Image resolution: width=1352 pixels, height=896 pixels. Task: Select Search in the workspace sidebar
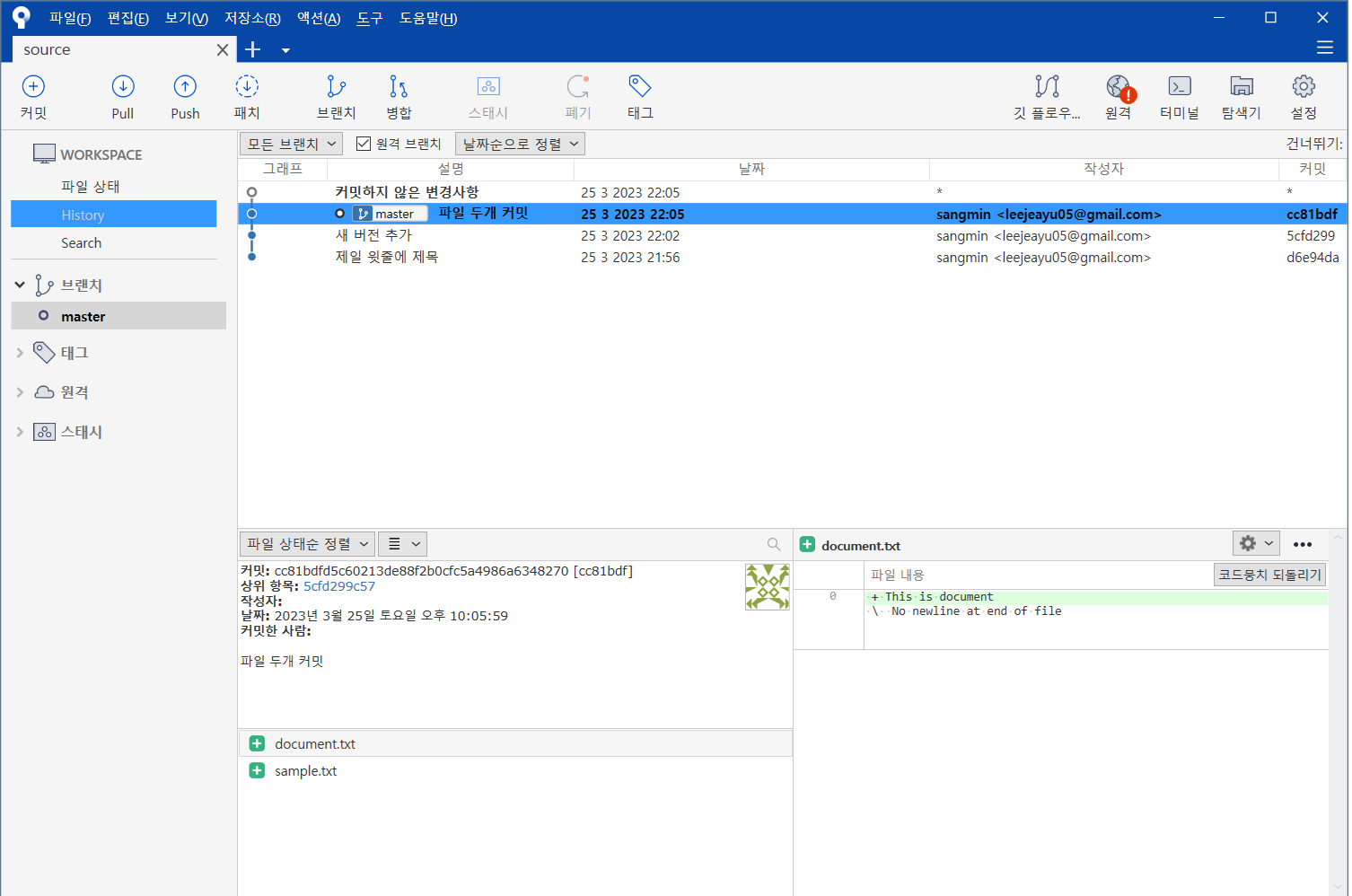click(81, 242)
